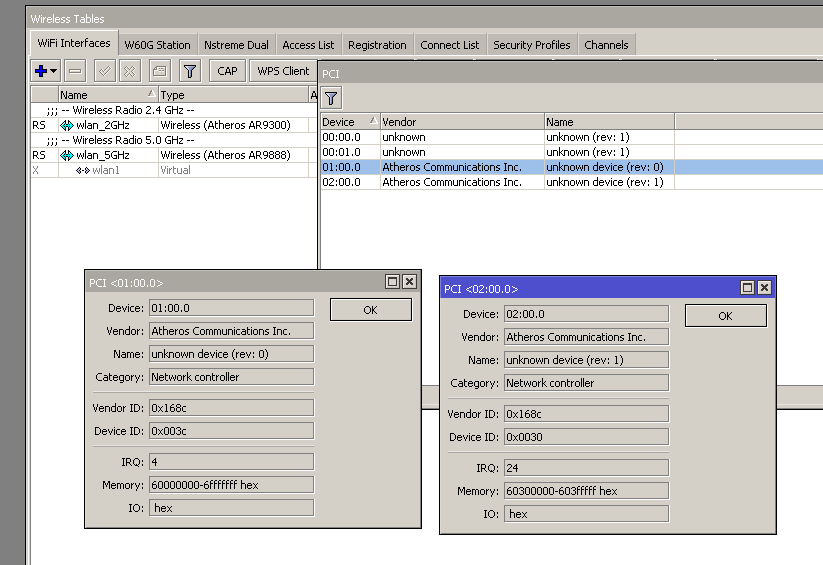Open the Nstreme Dual tab

coord(236,45)
